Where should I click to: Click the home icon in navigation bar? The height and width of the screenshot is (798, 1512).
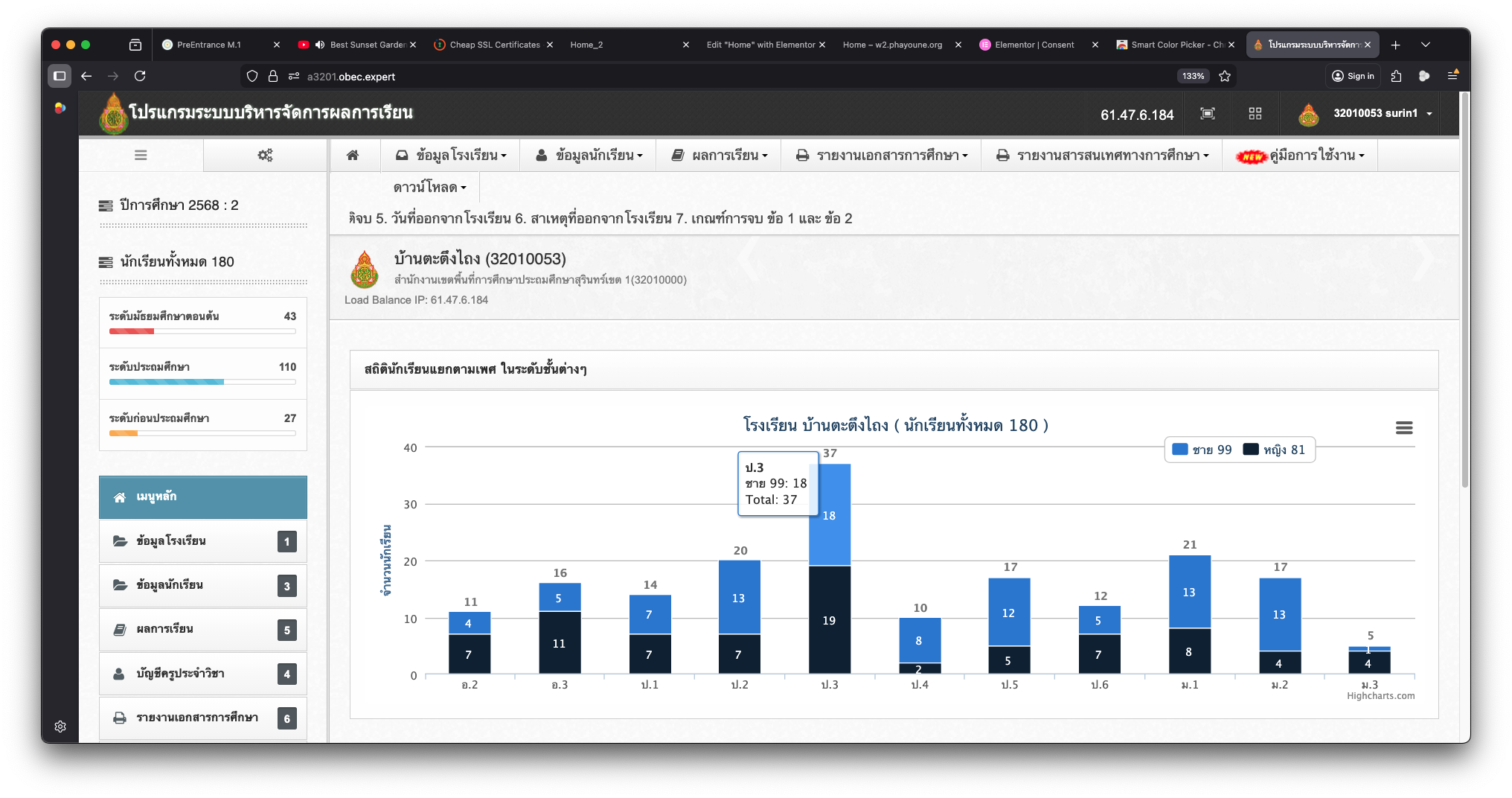click(353, 155)
